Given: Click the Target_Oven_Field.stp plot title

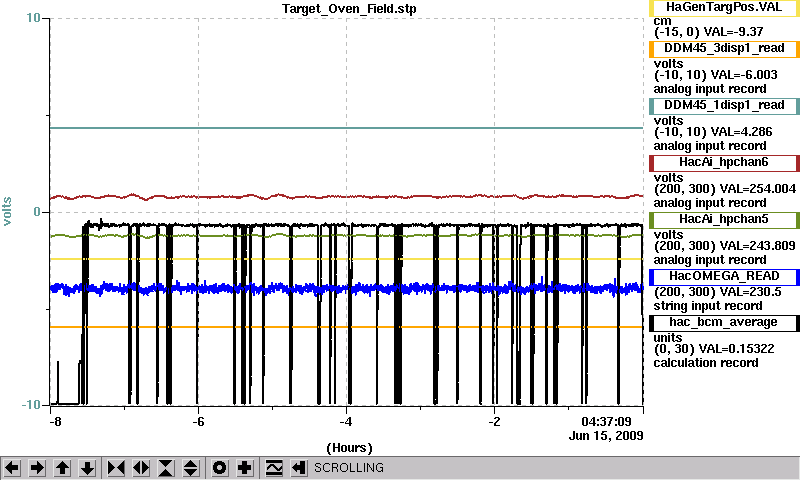Looking at the screenshot, I should 349,9.
